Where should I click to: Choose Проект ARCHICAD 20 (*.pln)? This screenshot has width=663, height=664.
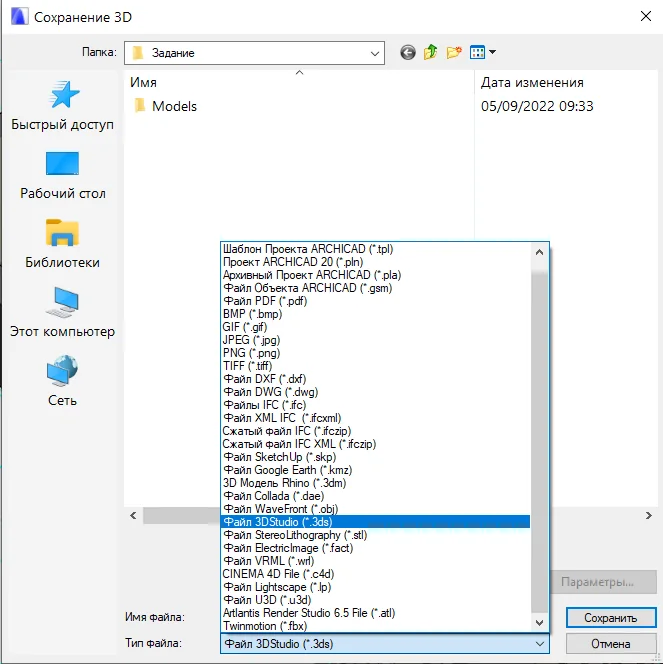pyautogui.click(x=375, y=262)
